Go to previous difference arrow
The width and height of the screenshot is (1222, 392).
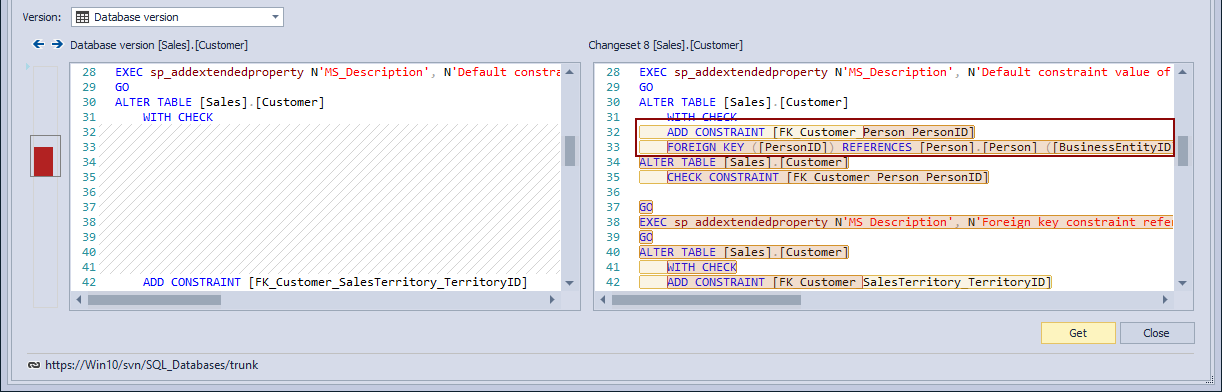click(x=38, y=45)
